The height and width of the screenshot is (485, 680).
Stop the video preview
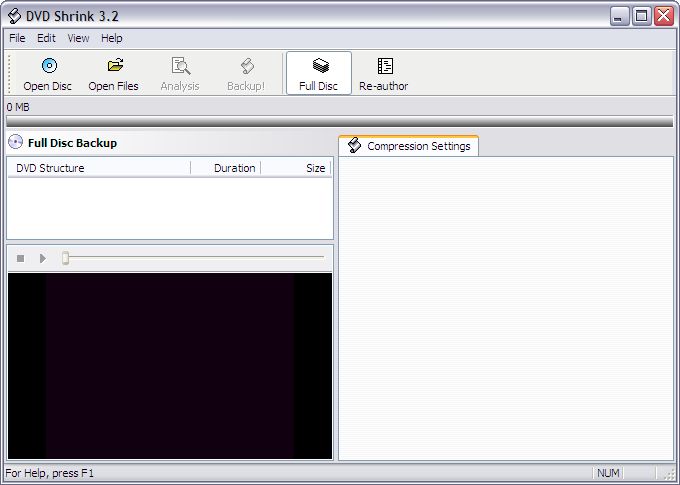coord(20,259)
